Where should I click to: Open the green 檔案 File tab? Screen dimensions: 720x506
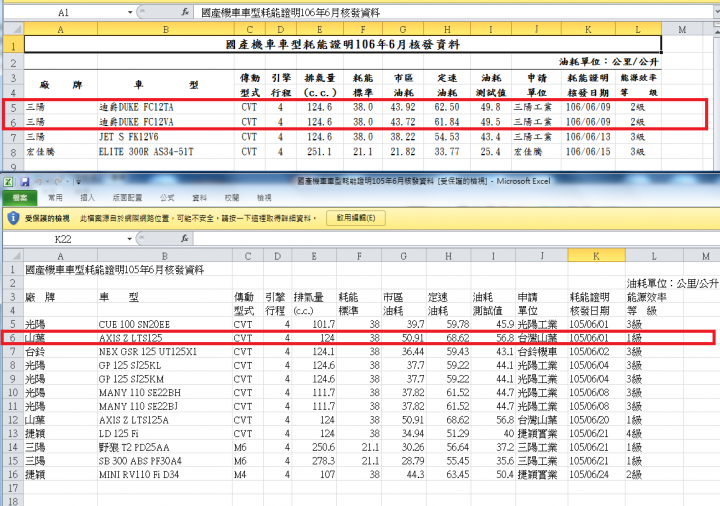point(20,197)
